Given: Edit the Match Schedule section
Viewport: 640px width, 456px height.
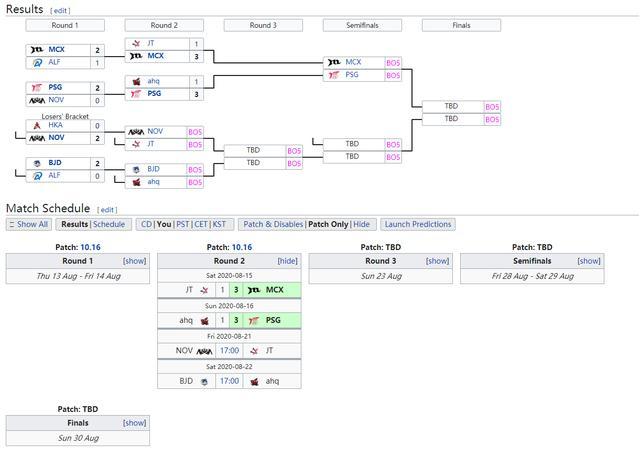Looking at the screenshot, I should point(107,210).
